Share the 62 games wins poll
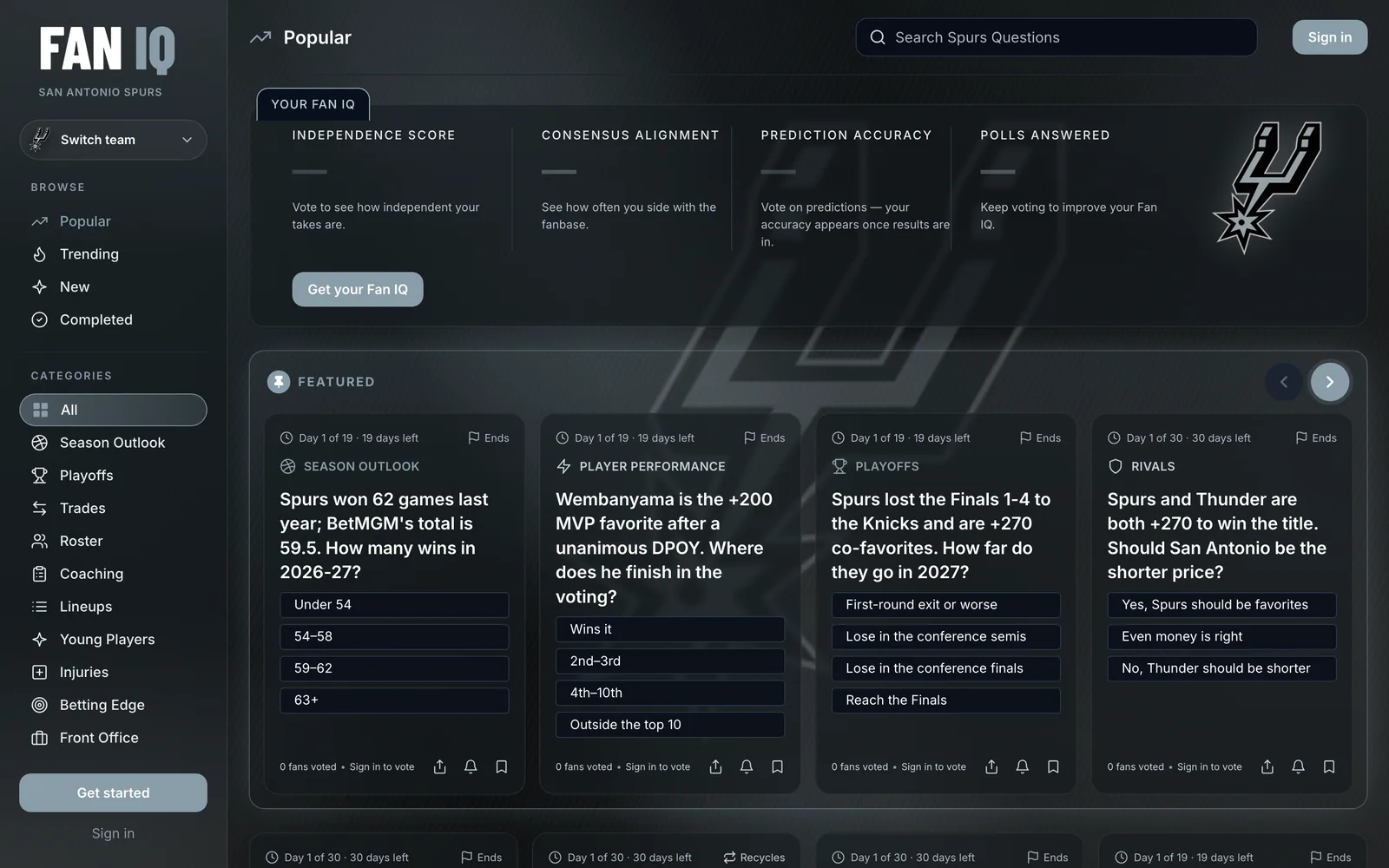Viewport: 1389px width, 868px height. [x=440, y=766]
